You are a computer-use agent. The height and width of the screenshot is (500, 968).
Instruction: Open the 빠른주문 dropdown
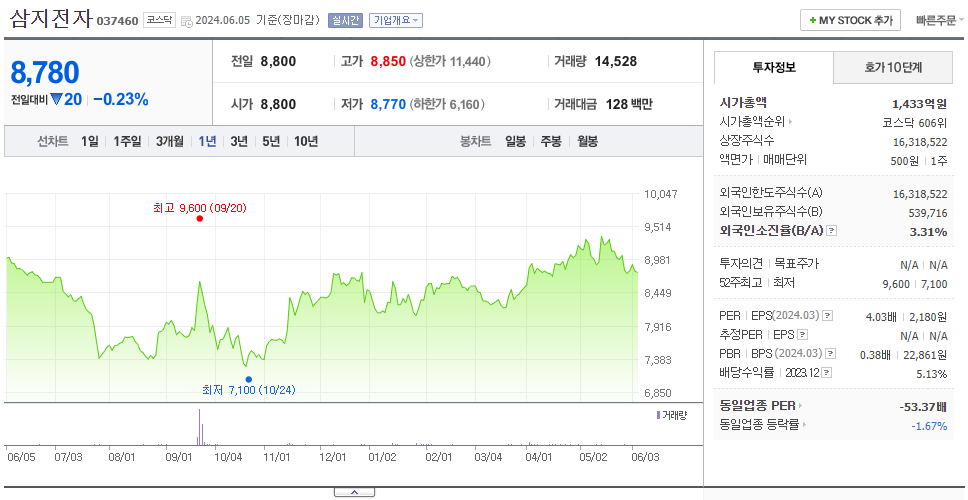940,20
